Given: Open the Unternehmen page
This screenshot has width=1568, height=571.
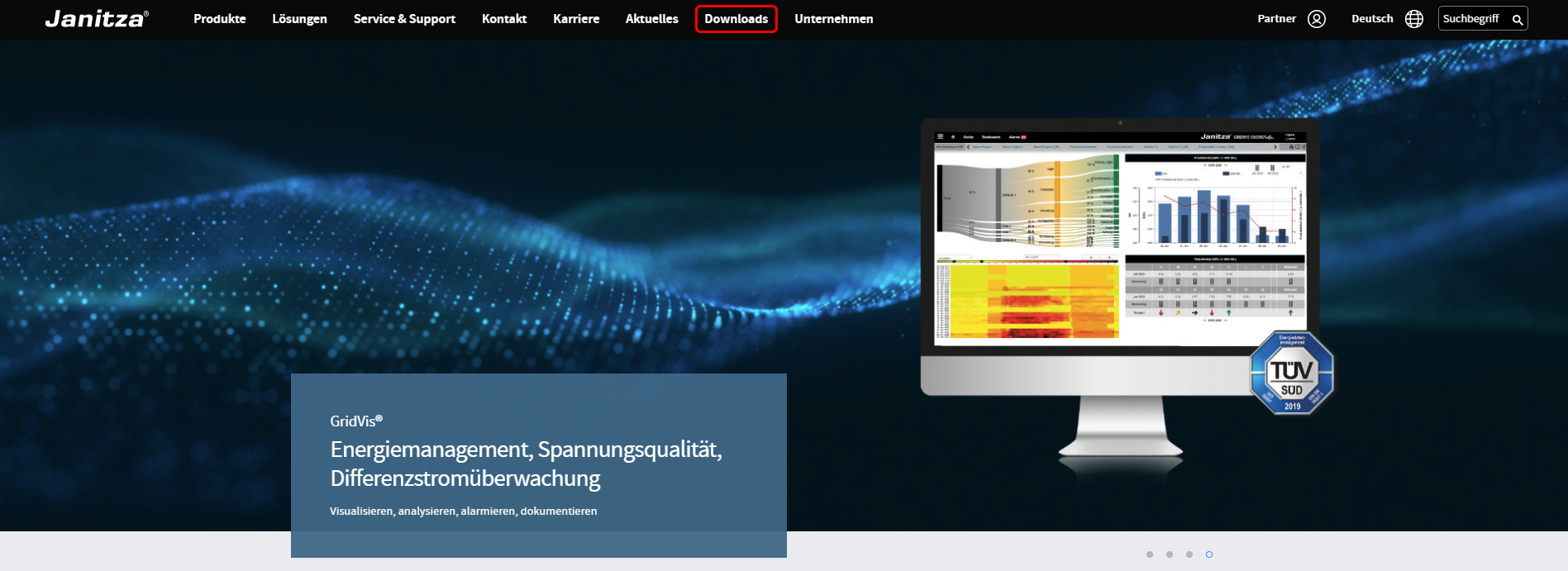Looking at the screenshot, I should click(x=833, y=19).
